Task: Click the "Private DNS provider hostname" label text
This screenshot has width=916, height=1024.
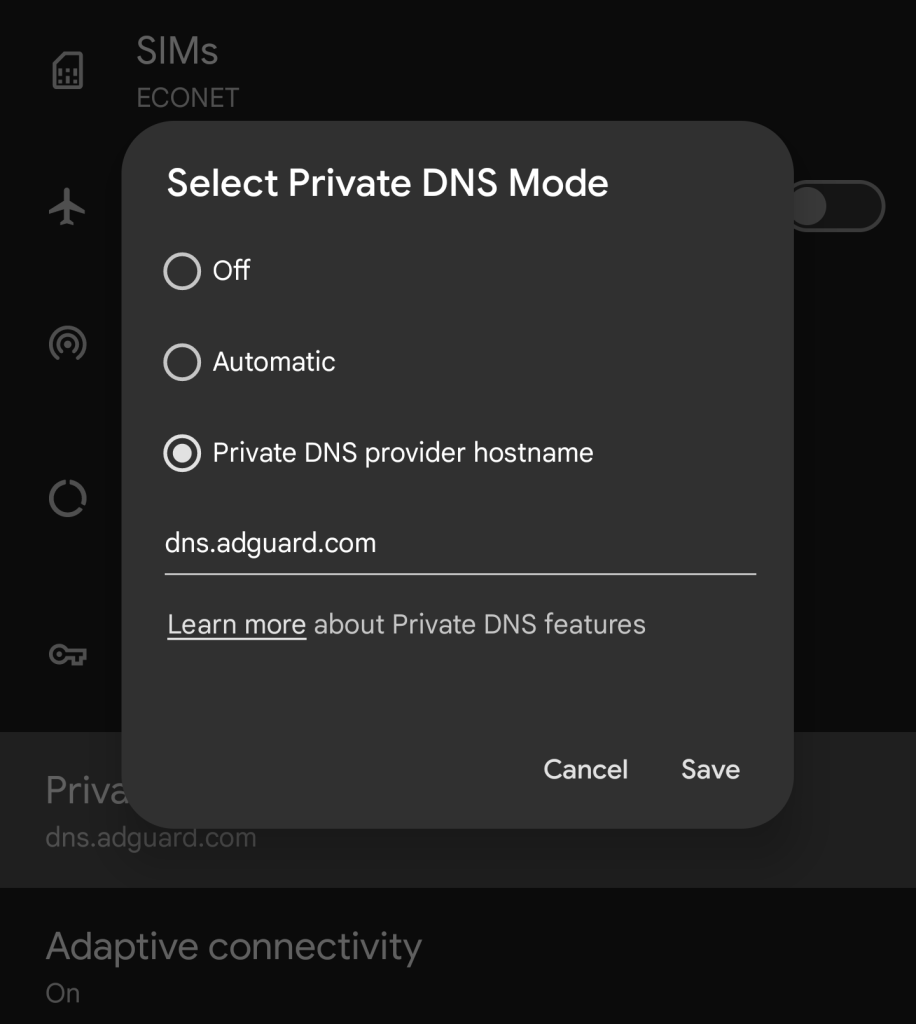Action: click(x=403, y=453)
